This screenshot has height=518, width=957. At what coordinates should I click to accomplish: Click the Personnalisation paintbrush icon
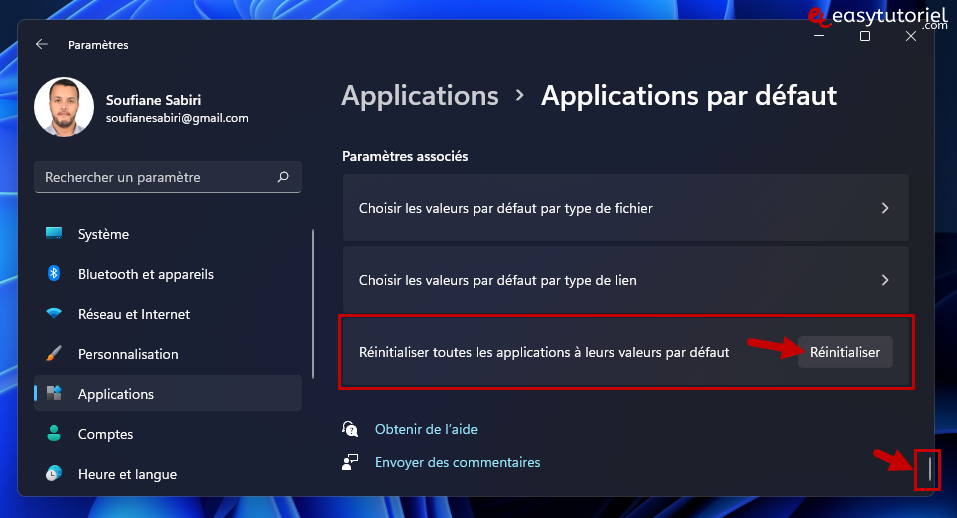(54, 353)
